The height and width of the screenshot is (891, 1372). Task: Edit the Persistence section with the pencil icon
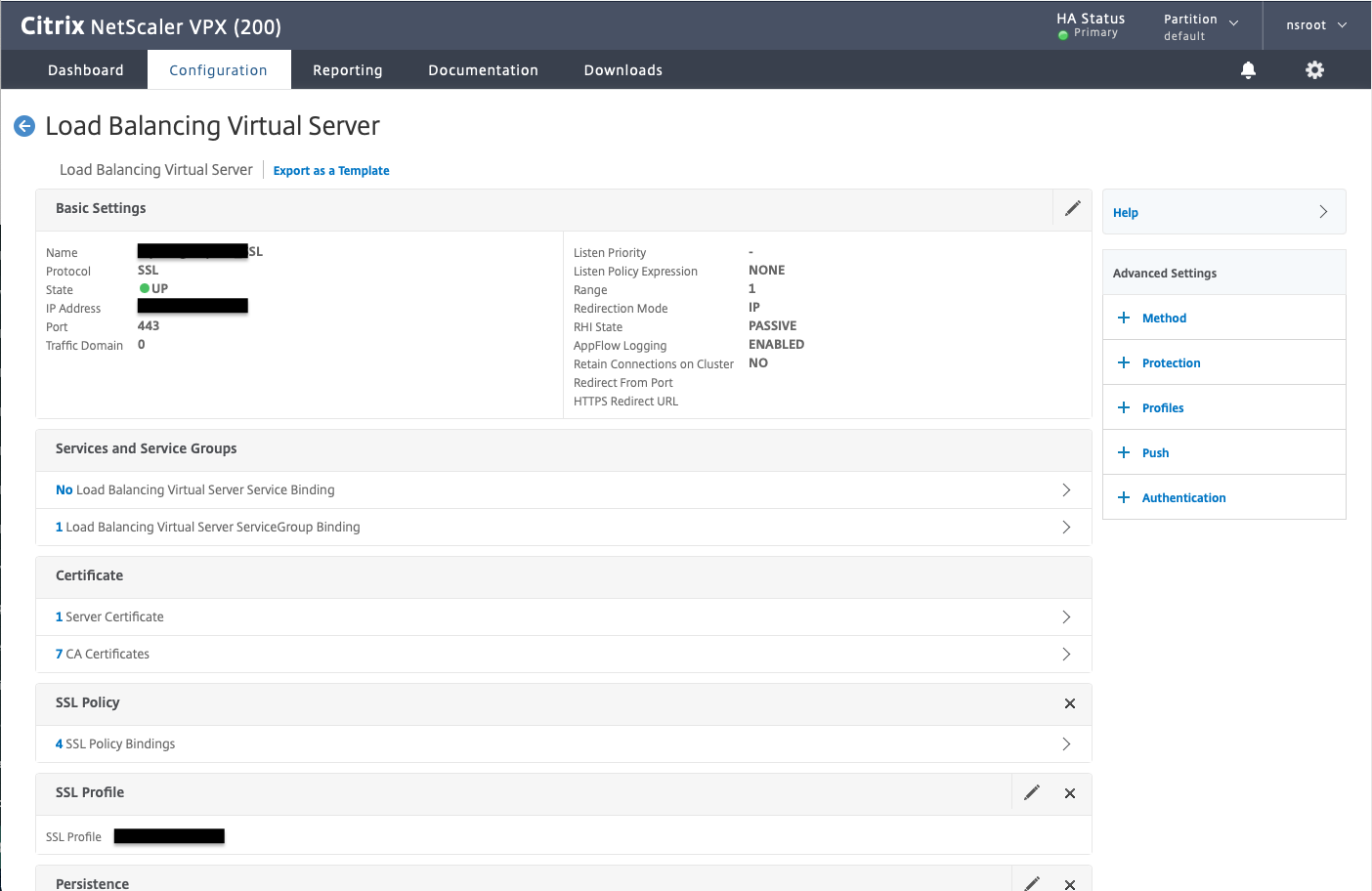point(1032,883)
